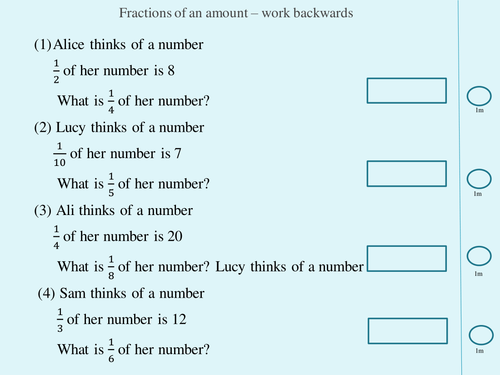This screenshot has width=500, height=375.
Task: Click the one-sixth fraction in question 4
Action: (111, 350)
